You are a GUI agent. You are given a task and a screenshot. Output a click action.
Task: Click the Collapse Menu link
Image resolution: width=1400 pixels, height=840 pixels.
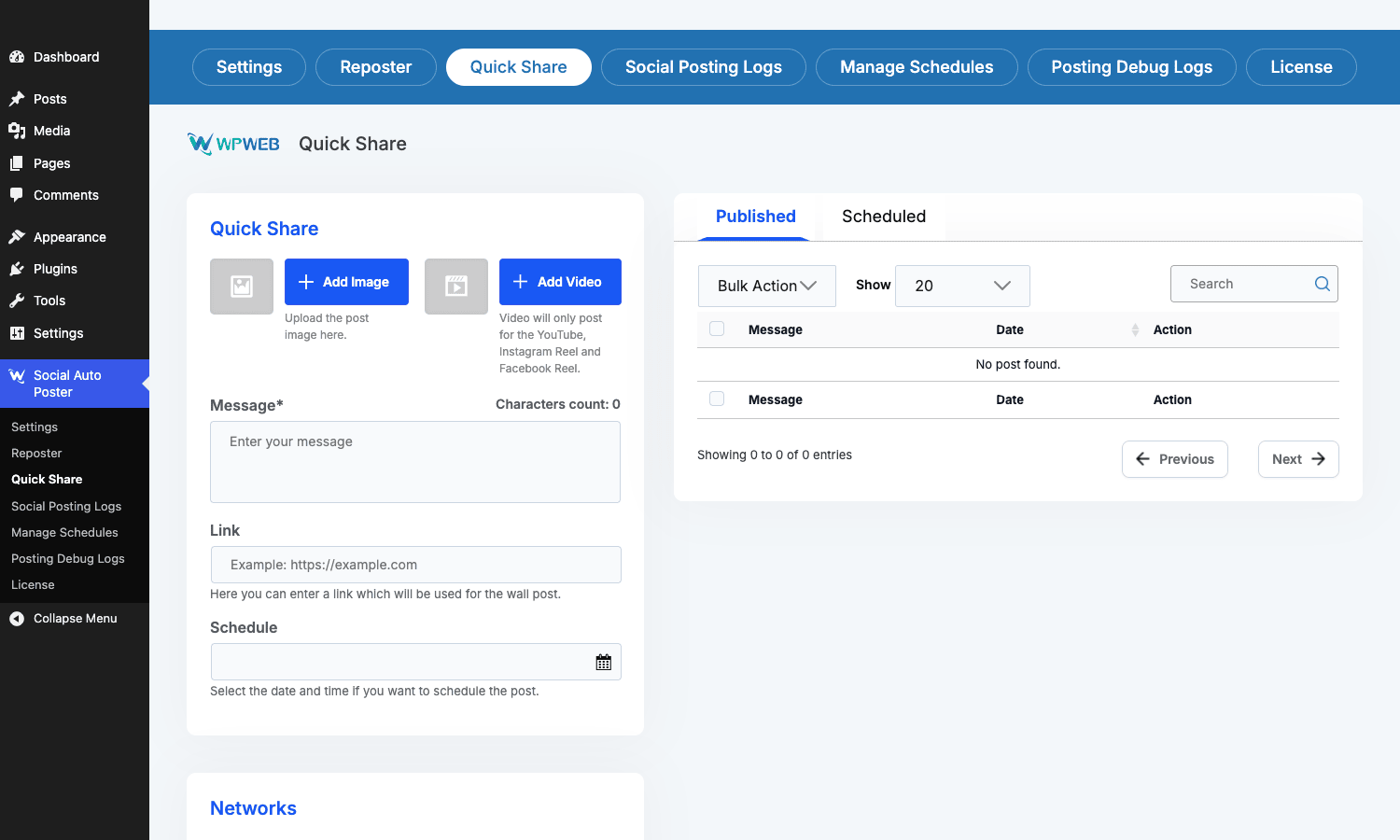[x=75, y=619]
